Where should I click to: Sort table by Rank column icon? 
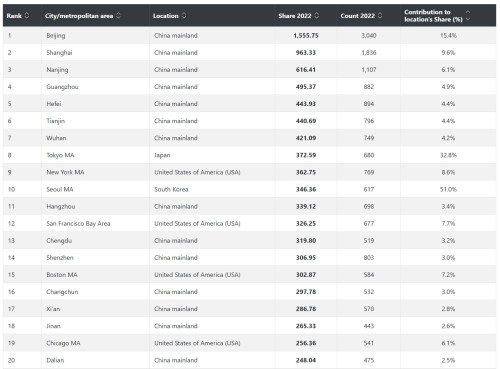coord(27,15)
